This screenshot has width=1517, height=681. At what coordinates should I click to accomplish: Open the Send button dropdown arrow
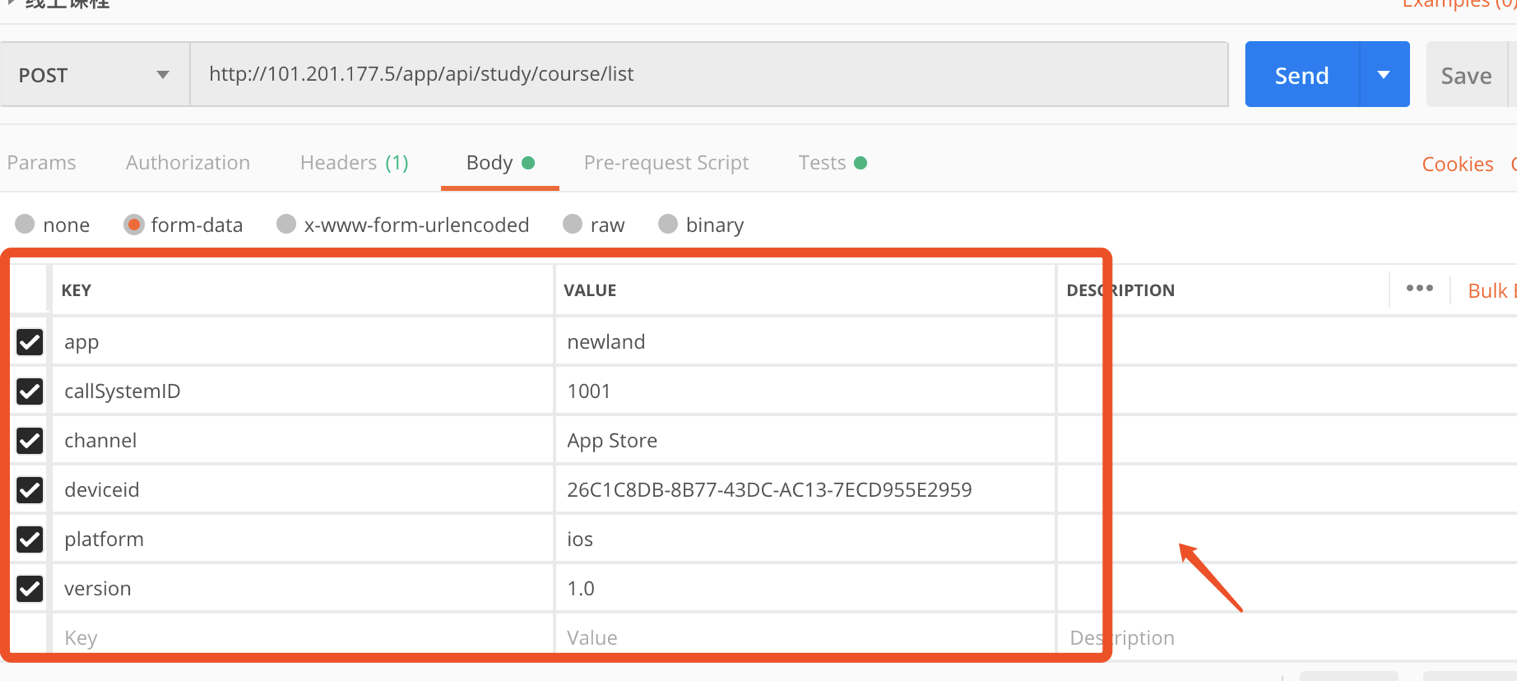coord(1384,75)
